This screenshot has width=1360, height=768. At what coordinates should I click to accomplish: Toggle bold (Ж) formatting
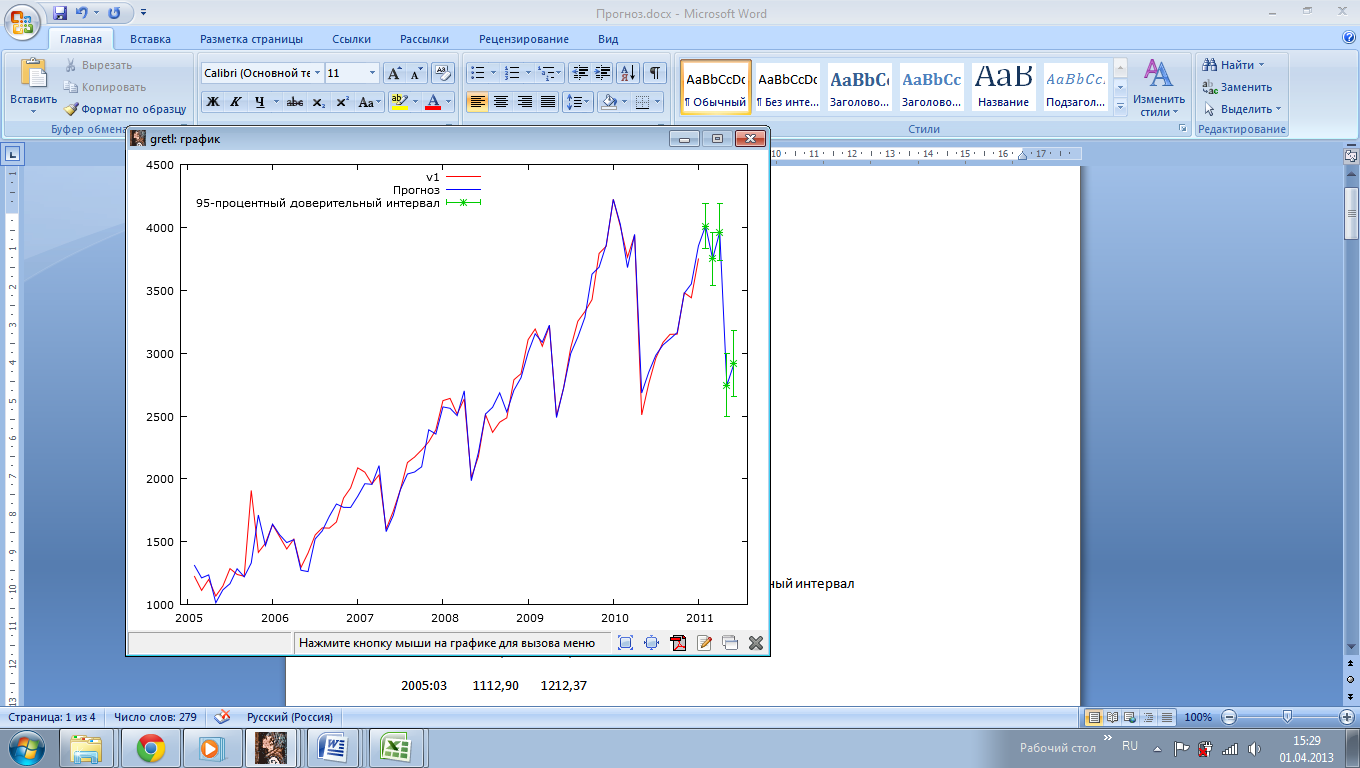pos(213,101)
